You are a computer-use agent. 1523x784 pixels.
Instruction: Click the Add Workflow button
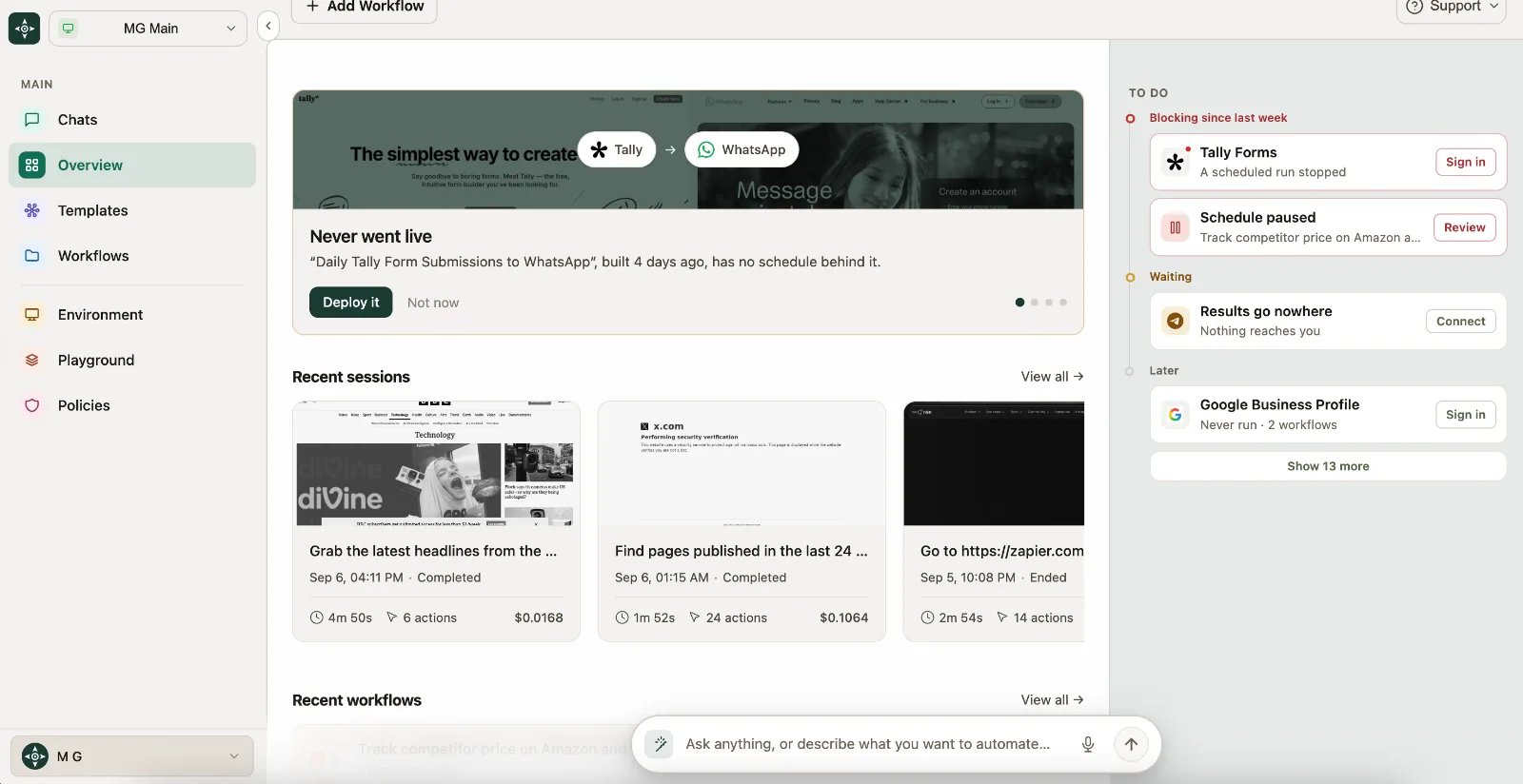click(365, 8)
